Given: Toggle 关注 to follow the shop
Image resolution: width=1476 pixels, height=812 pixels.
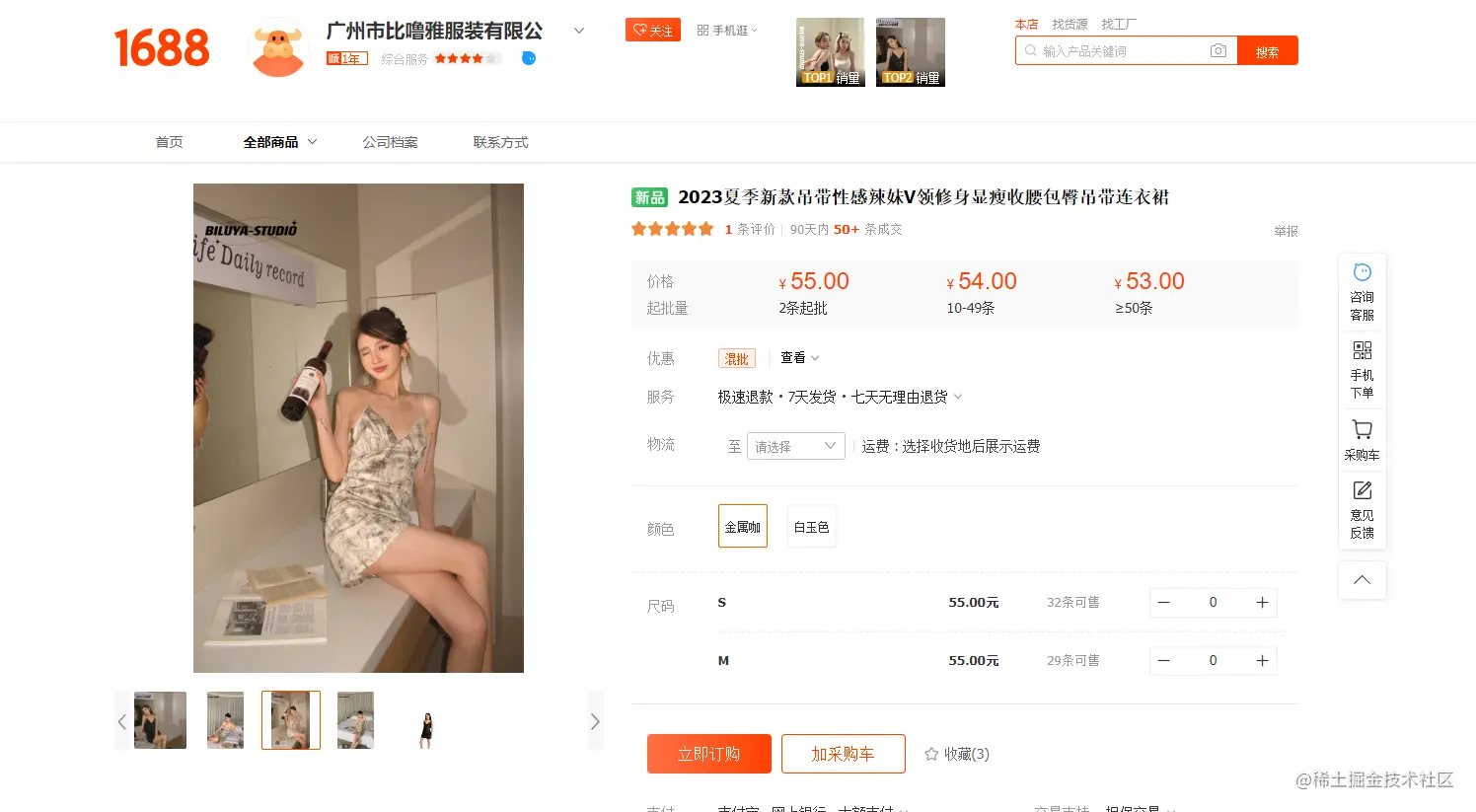Looking at the screenshot, I should [653, 31].
